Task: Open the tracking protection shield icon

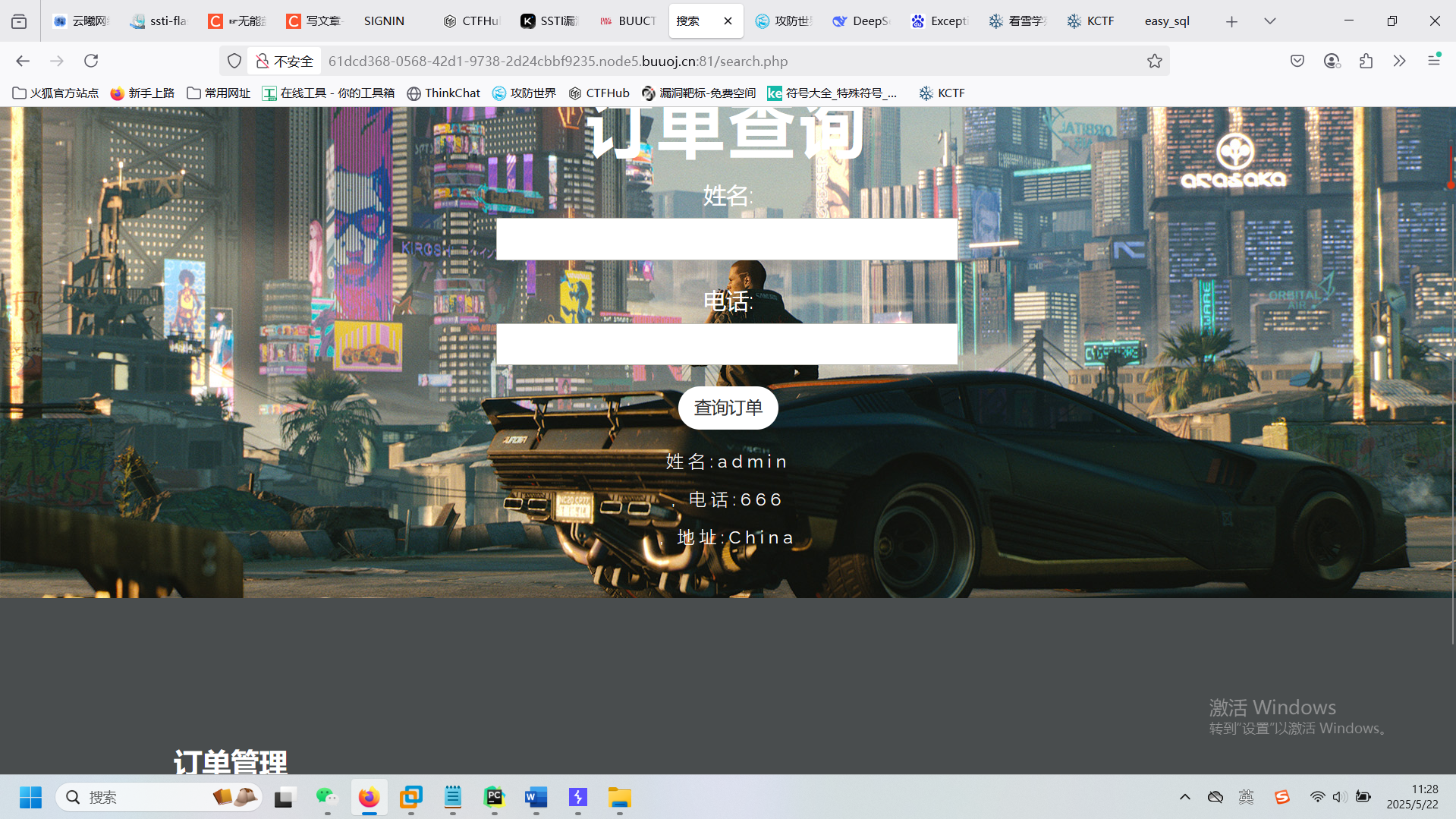Action: click(234, 61)
